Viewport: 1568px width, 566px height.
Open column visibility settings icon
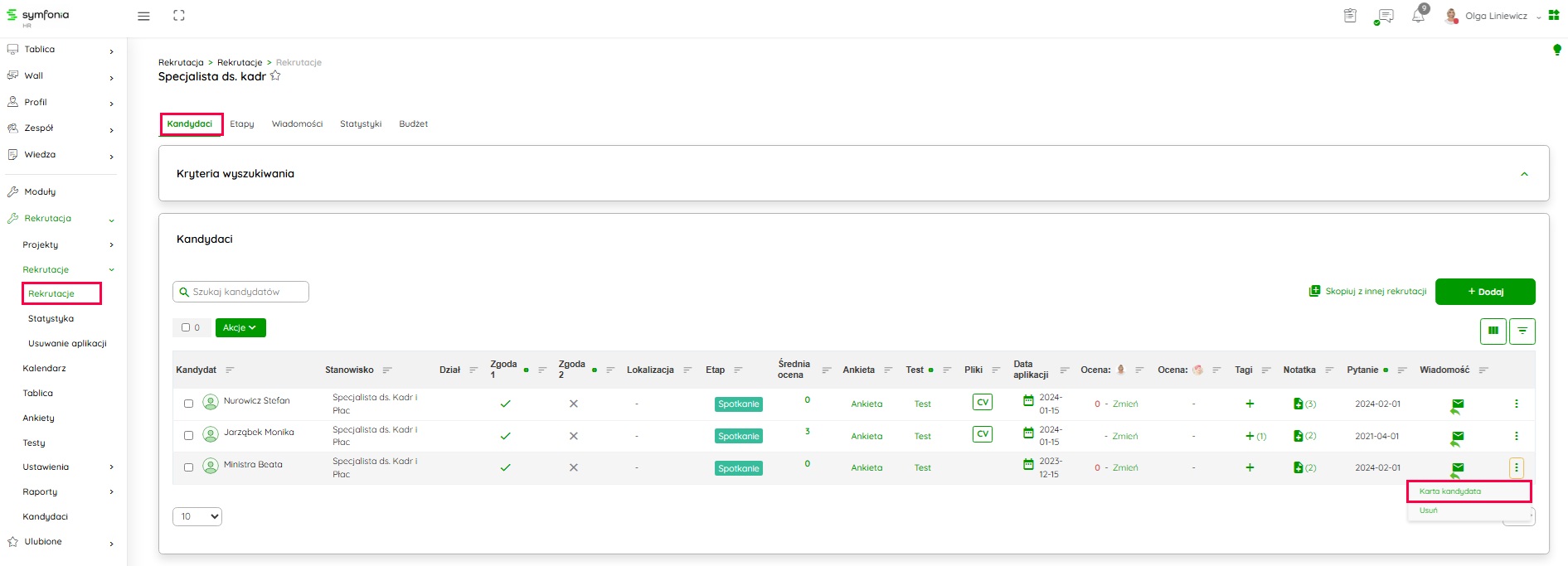click(x=1493, y=331)
